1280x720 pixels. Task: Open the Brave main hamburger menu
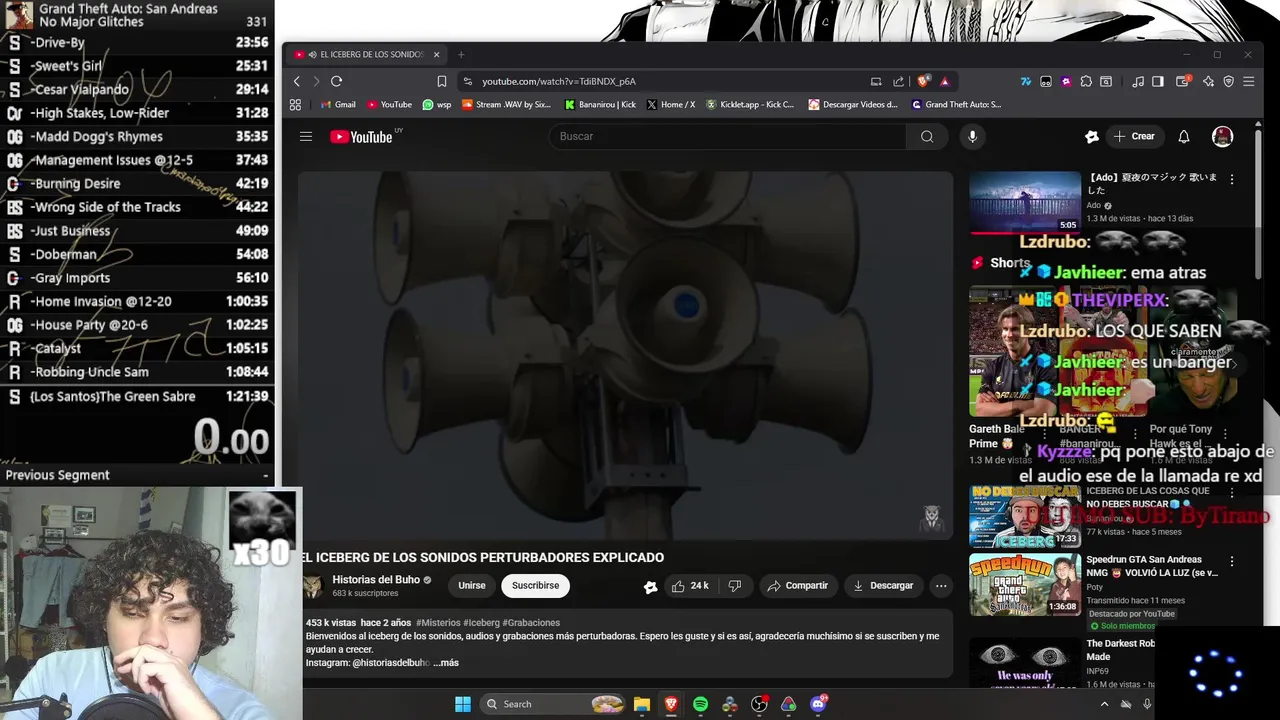1248,81
